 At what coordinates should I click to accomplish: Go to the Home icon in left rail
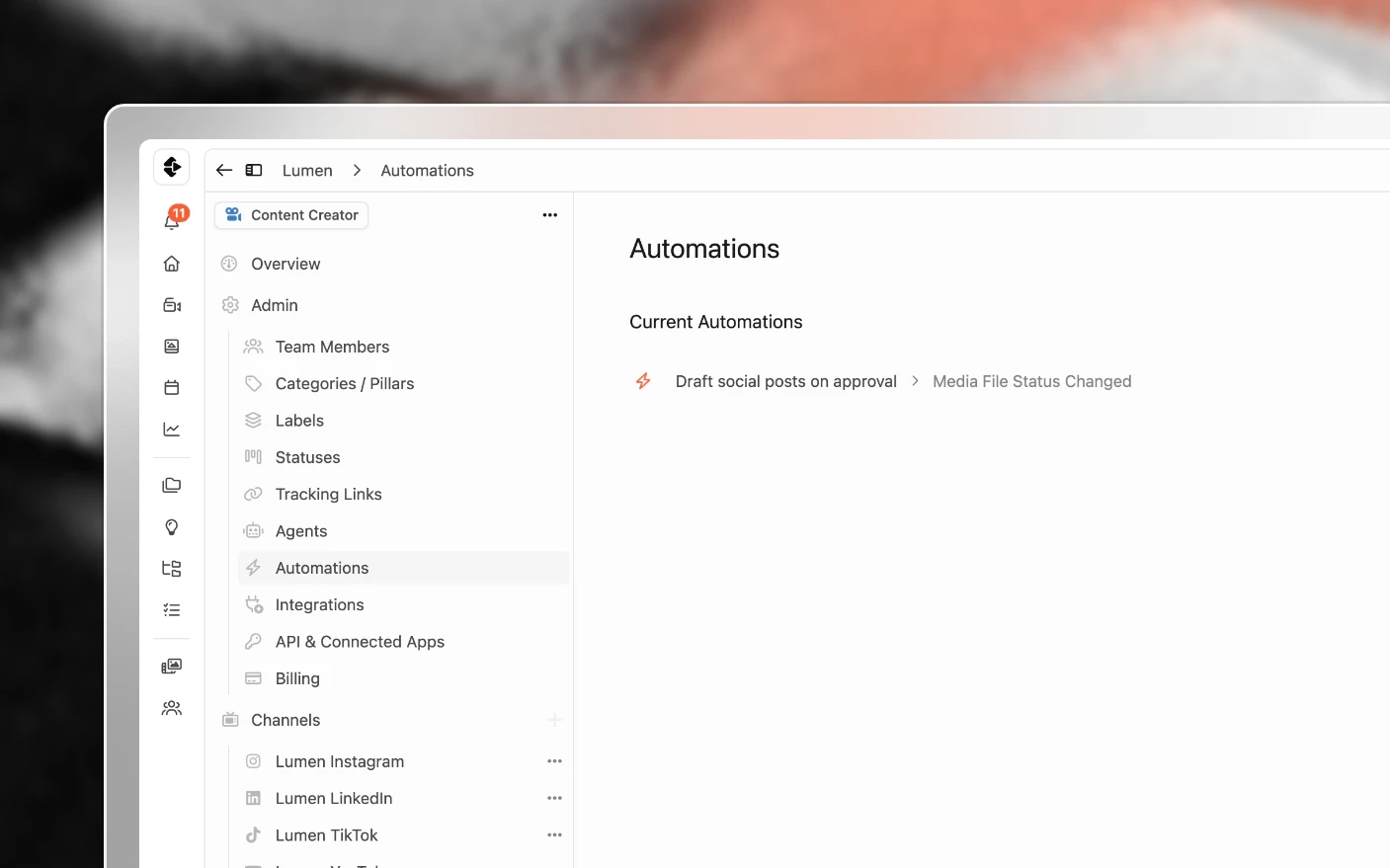[172, 264]
